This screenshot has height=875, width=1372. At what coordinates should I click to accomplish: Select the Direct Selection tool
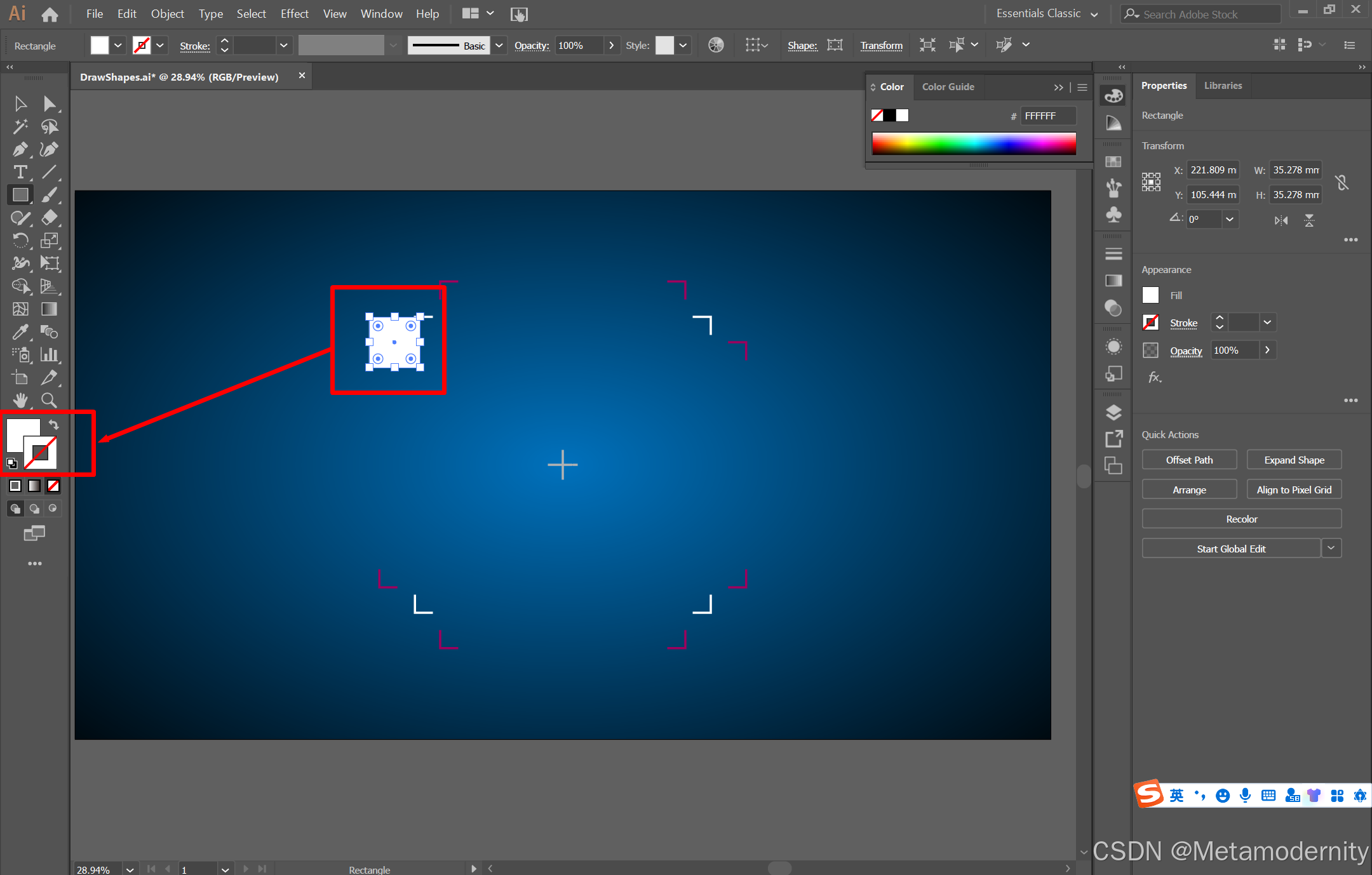tap(49, 104)
